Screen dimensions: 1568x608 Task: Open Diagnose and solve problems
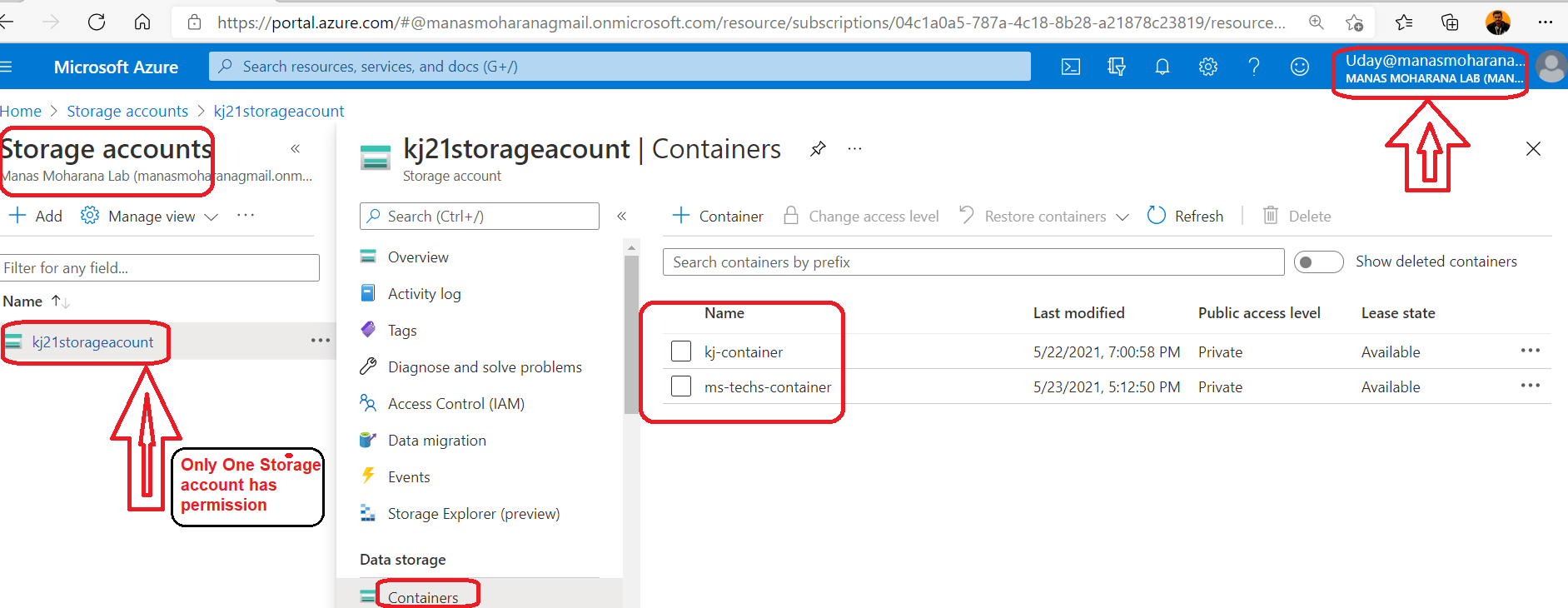(485, 367)
